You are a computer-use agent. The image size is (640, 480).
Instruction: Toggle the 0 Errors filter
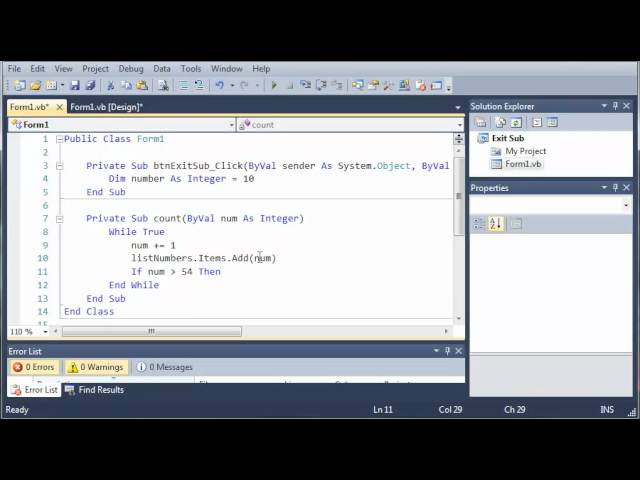[34, 367]
